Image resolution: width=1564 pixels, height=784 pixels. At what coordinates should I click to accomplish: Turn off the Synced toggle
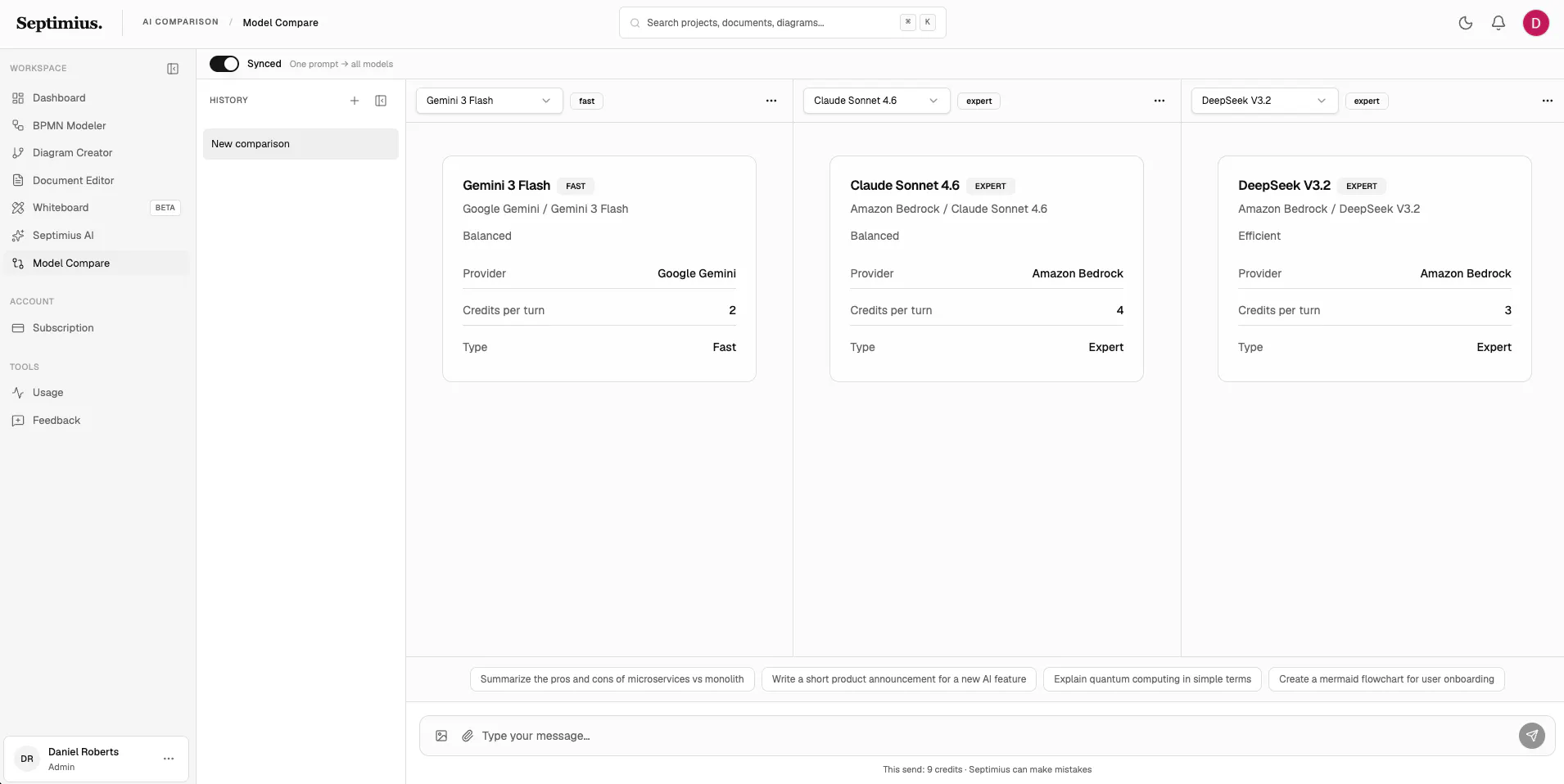(224, 64)
